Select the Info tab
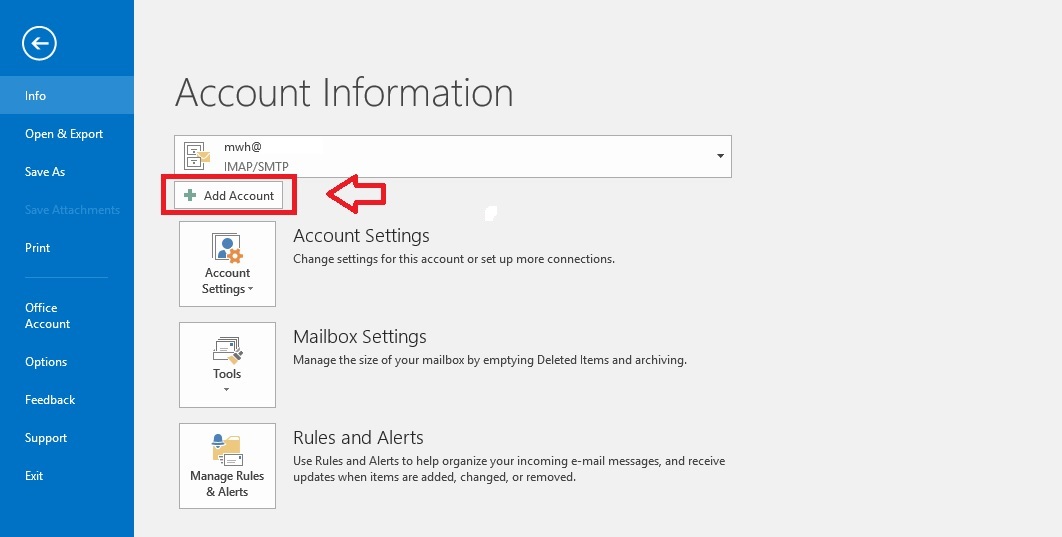 coord(67,95)
